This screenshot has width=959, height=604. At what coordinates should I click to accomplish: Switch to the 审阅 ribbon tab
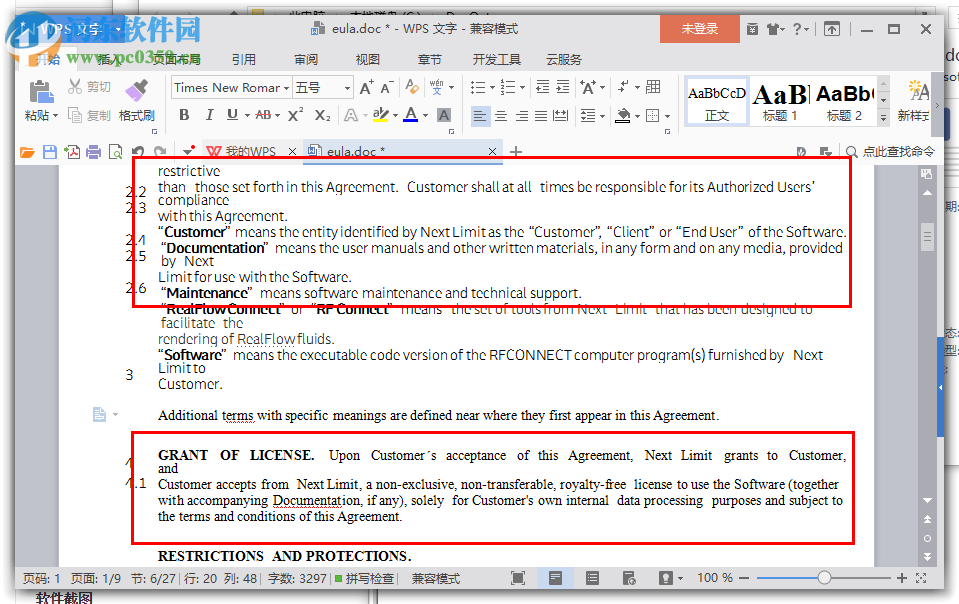pyautogui.click(x=305, y=59)
